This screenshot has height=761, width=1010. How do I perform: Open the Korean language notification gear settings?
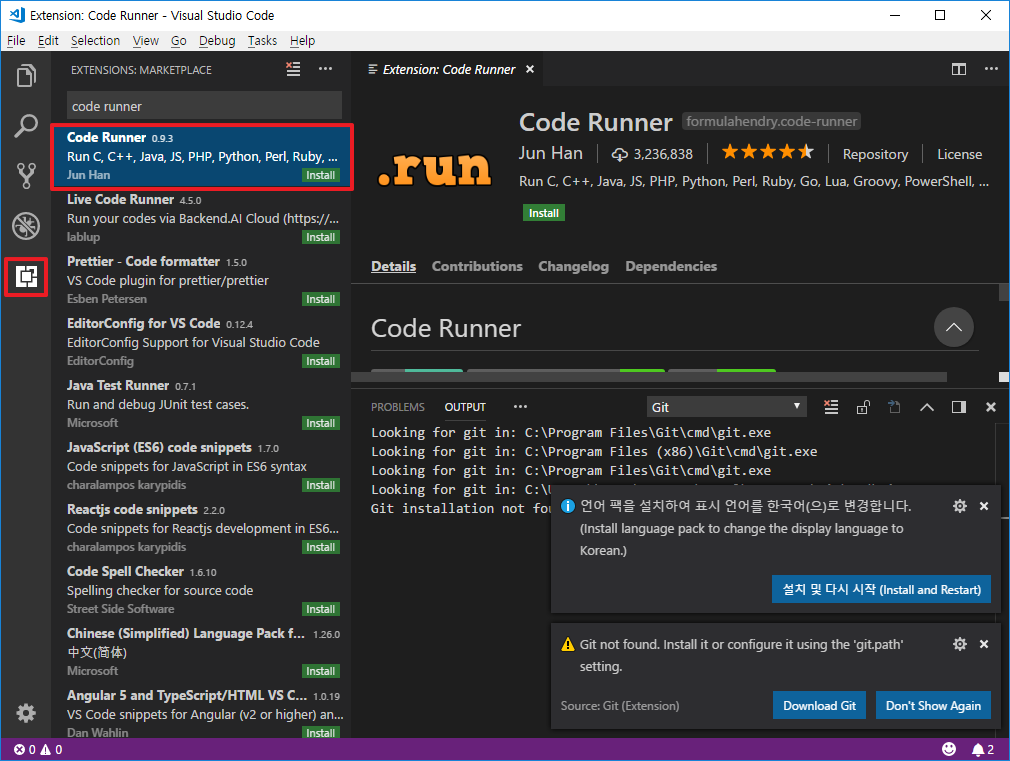click(x=959, y=506)
